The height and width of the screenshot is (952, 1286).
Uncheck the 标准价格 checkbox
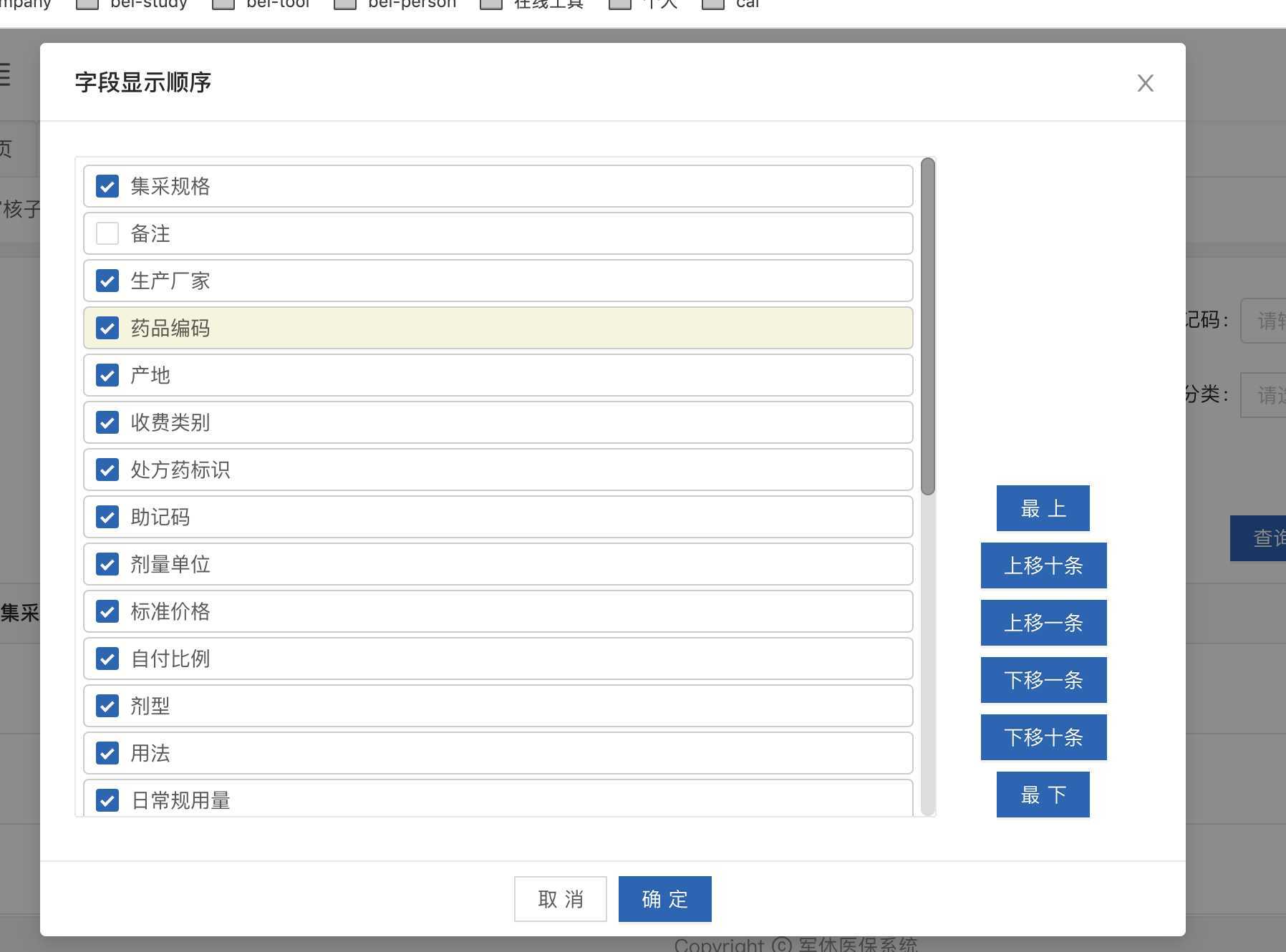[x=107, y=611]
